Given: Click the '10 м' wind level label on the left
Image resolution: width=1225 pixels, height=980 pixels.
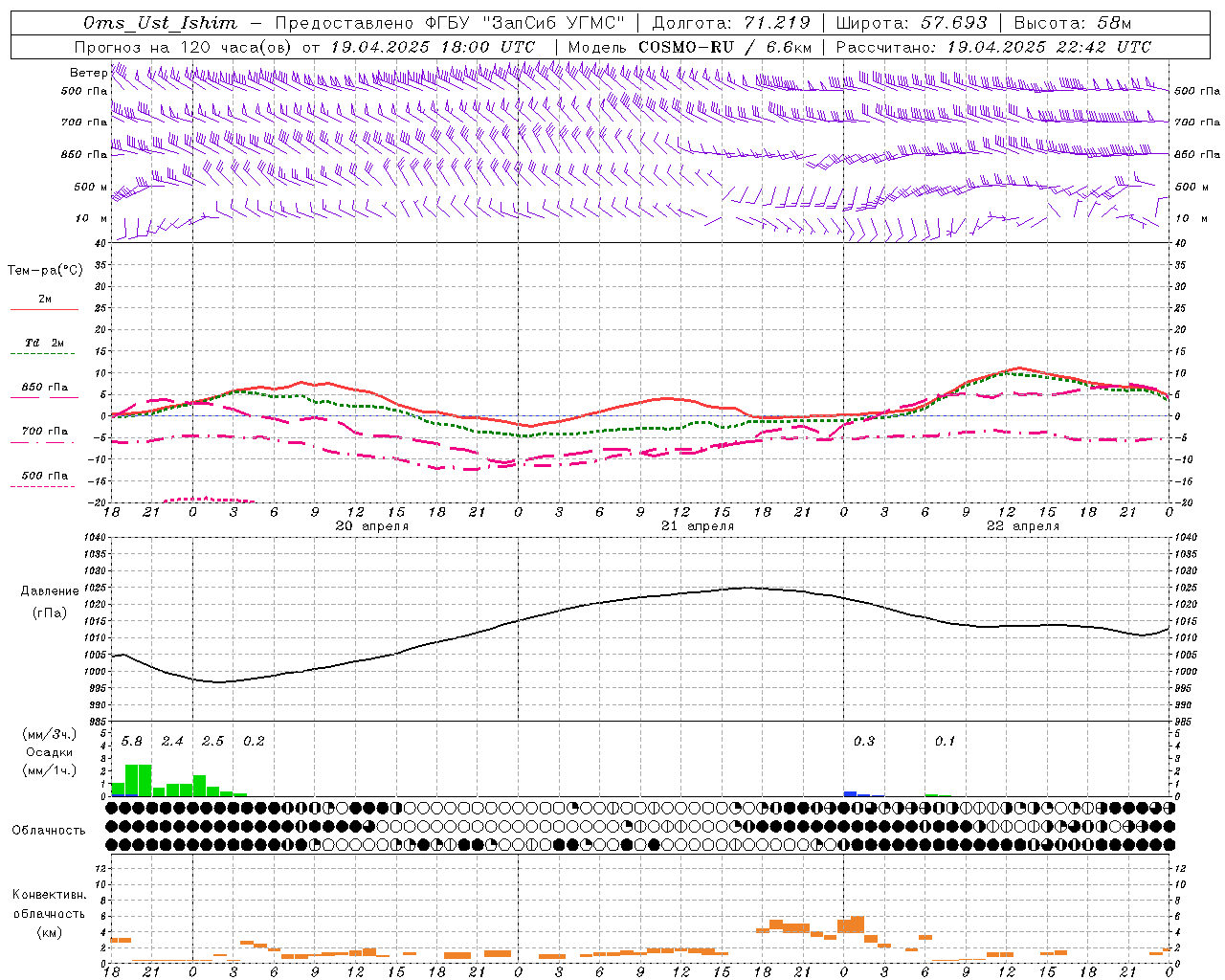Looking at the screenshot, I should tap(91, 218).
